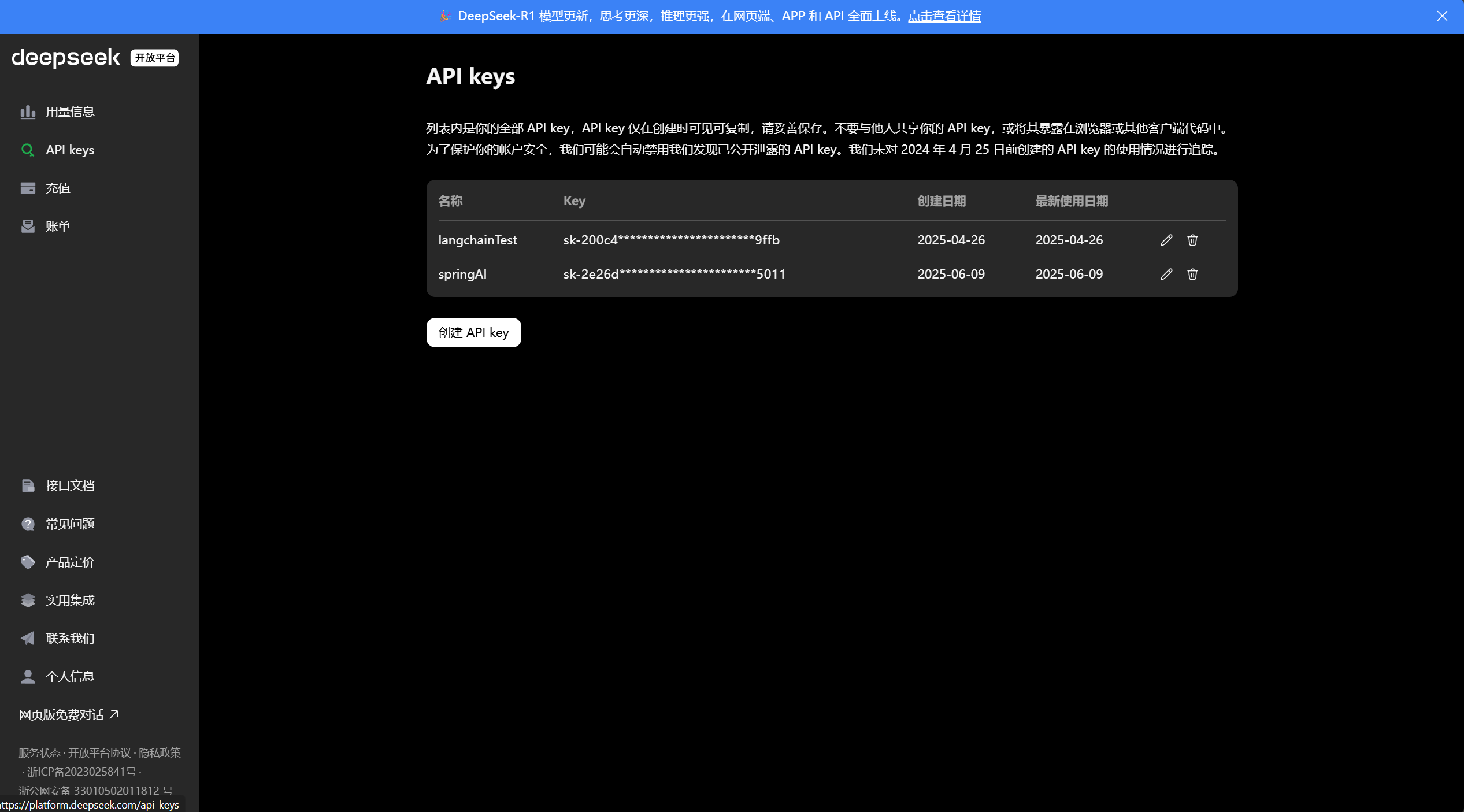Screen dimensions: 1464x812
Task: Click the deepseek logo
Action: [x=66, y=57]
